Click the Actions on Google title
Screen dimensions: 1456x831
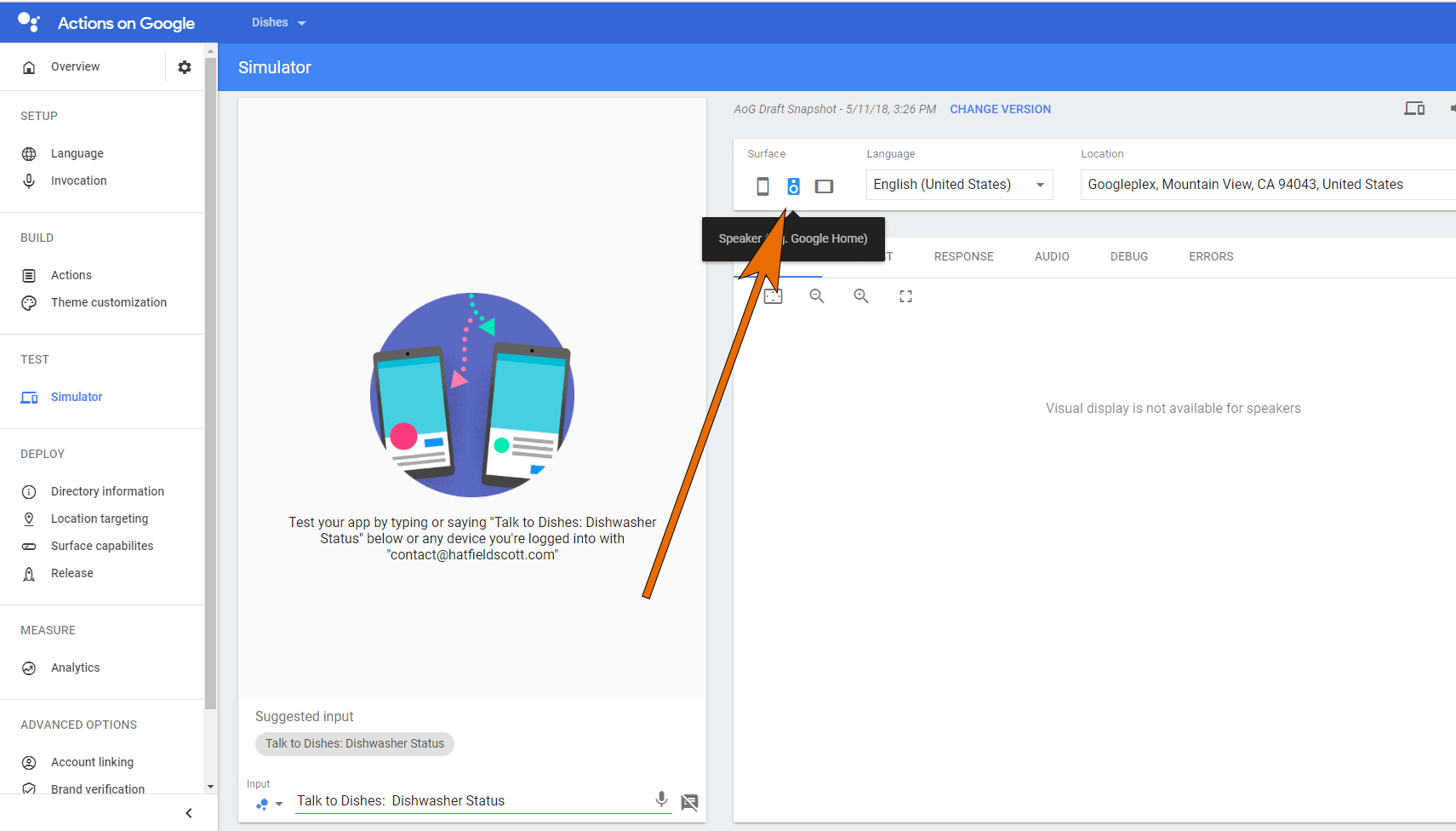point(126,23)
